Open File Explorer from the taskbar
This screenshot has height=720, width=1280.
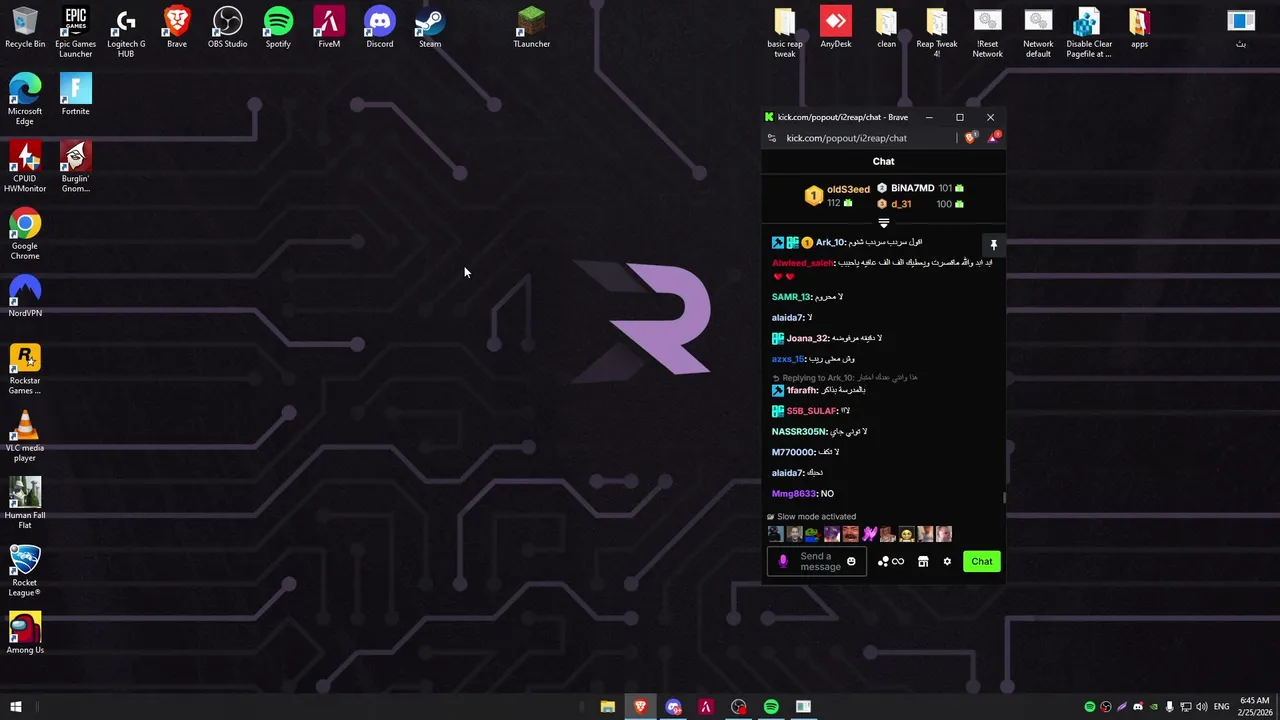coord(607,707)
